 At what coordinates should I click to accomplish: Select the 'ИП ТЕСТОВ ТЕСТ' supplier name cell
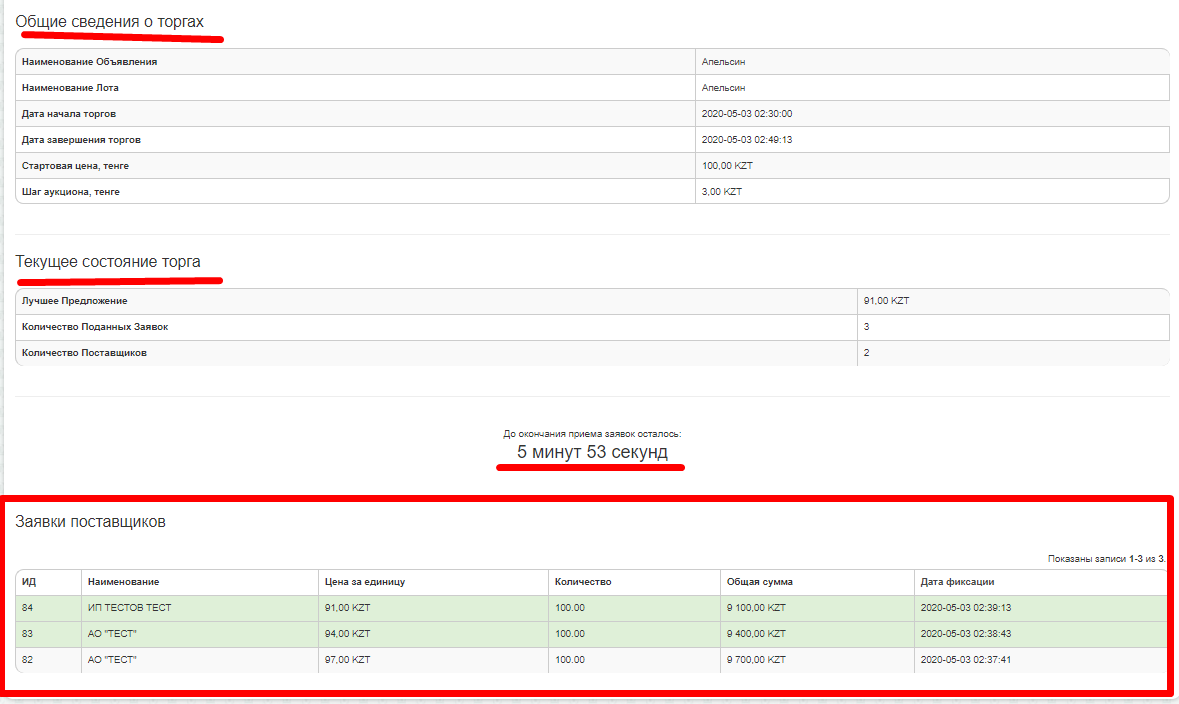129,608
